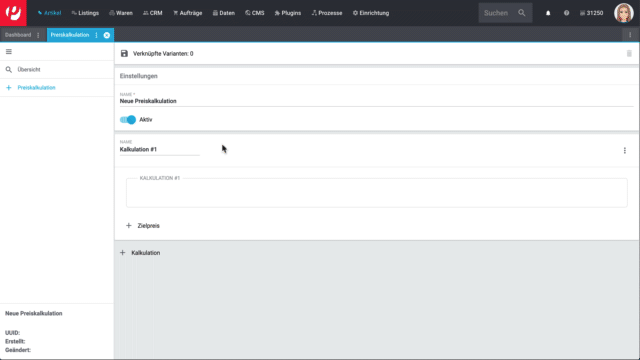Open Dashboard tab options dots
The width and height of the screenshot is (640, 360).
coord(38,35)
